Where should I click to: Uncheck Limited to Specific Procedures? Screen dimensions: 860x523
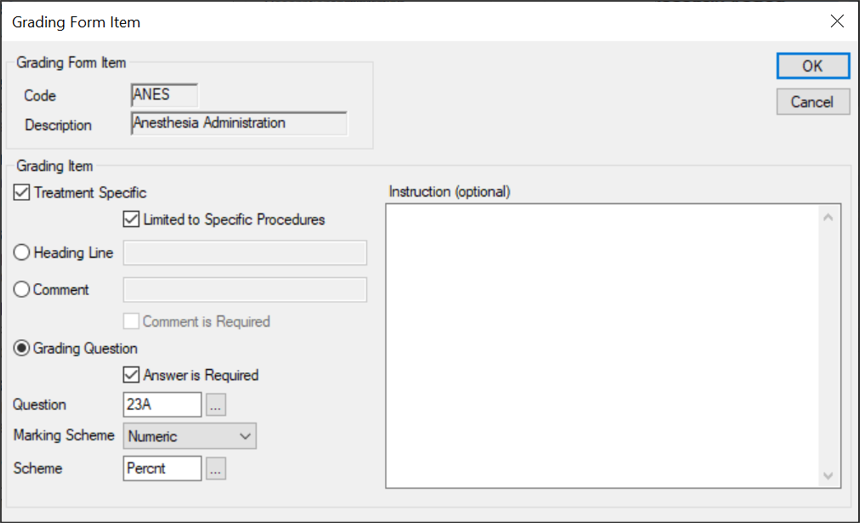(131, 219)
